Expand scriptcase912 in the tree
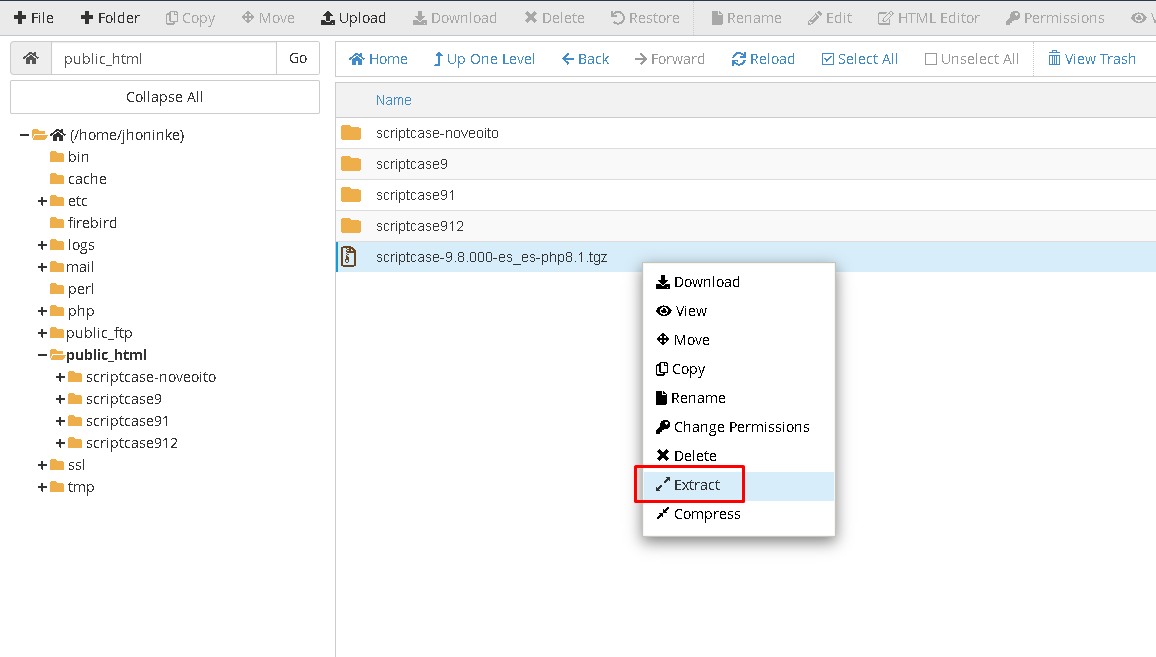 [x=60, y=443]
